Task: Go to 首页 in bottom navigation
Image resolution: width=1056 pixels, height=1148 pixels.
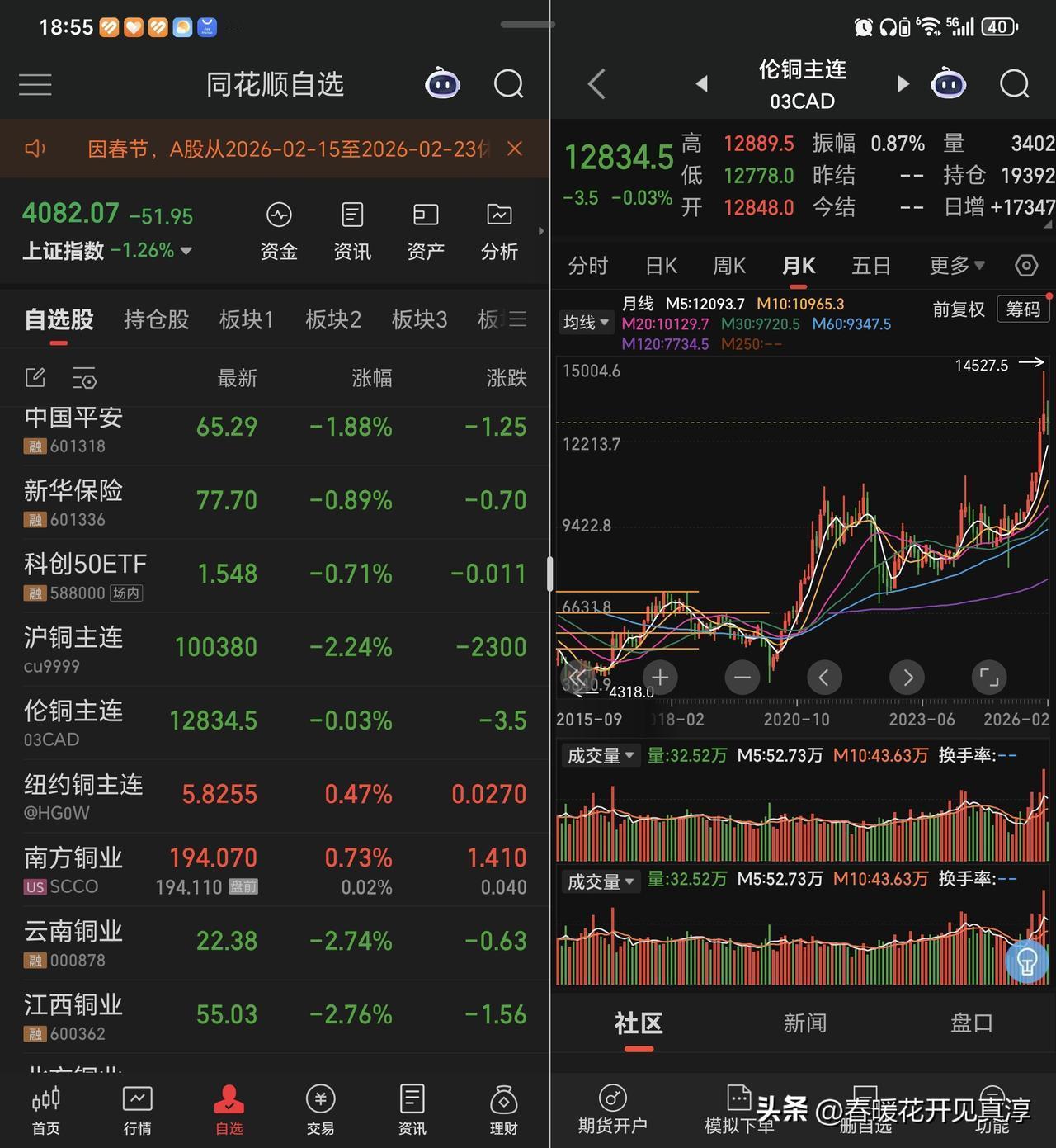Action: click(46, 1111)
